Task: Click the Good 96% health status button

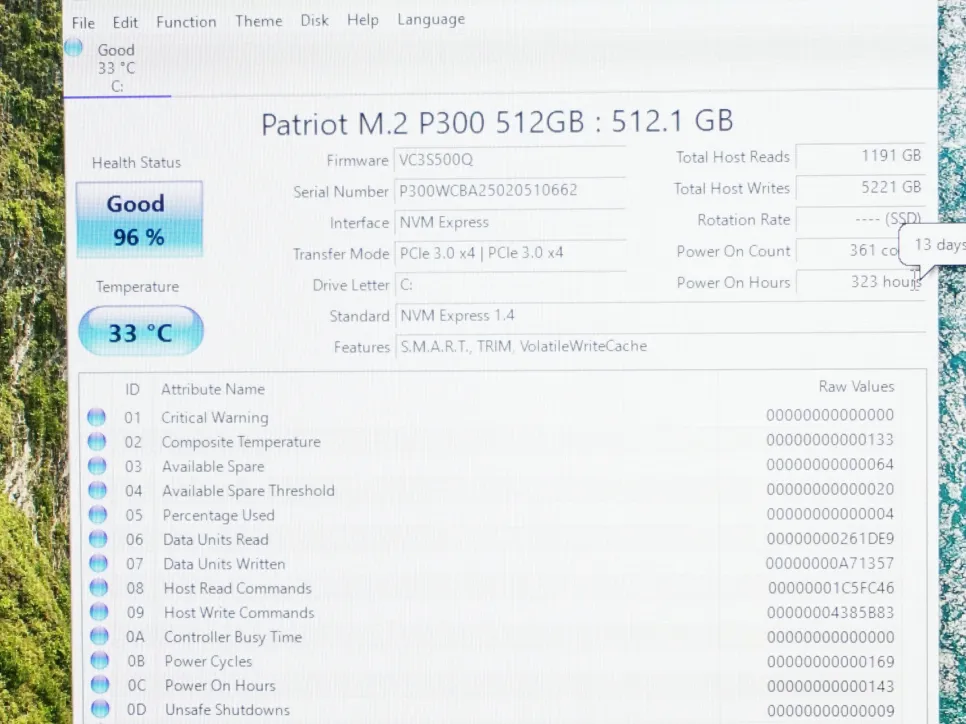Action: (x=139, y=220)
